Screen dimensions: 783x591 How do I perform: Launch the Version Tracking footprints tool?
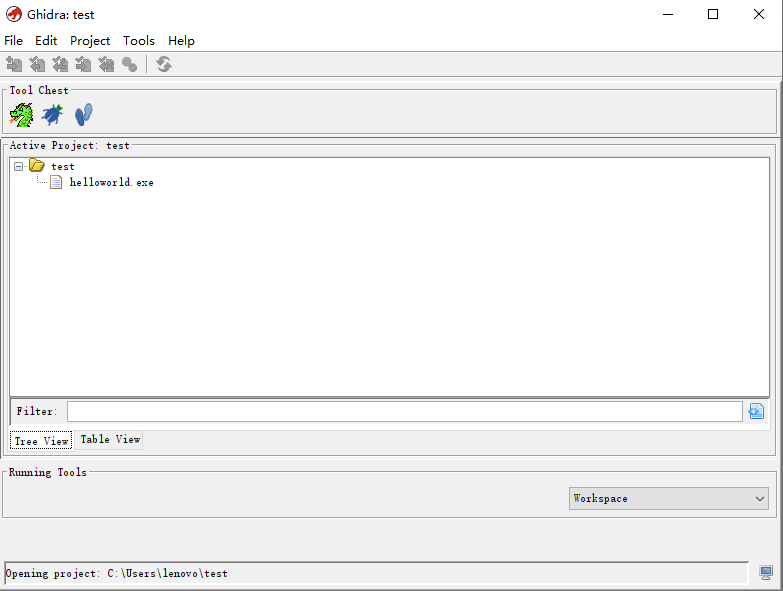83,114
